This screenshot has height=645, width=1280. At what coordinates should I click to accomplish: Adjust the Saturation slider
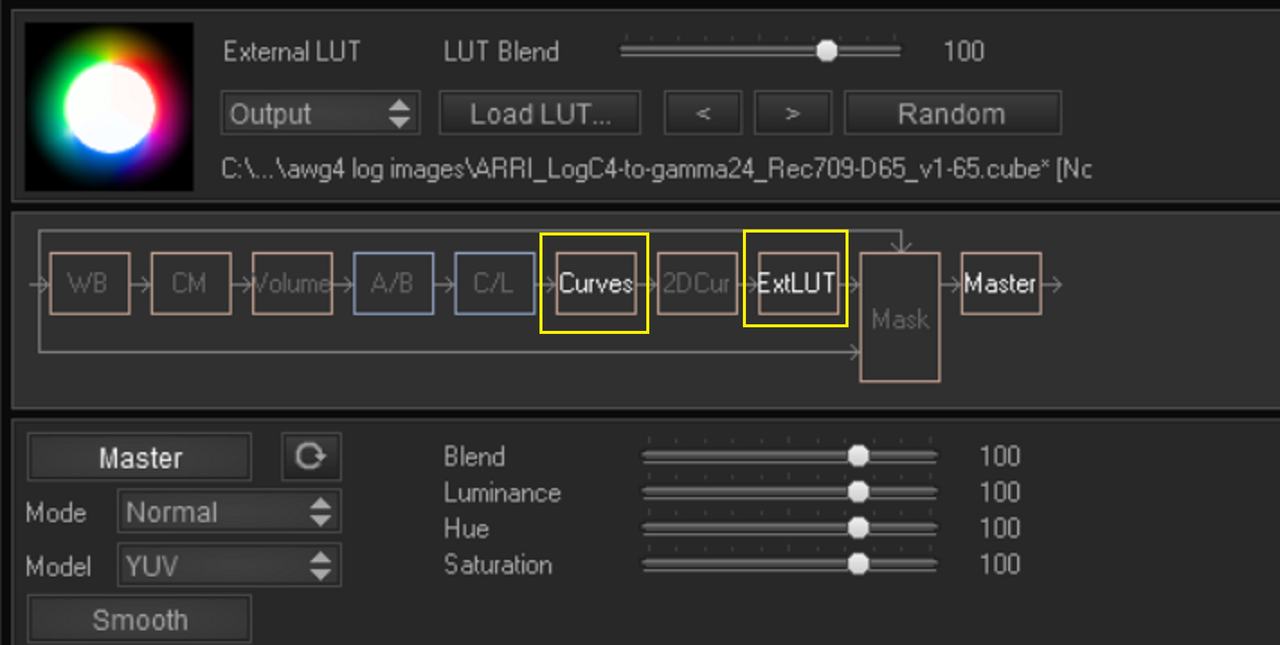pyautogui.click(x=789, y=564)
